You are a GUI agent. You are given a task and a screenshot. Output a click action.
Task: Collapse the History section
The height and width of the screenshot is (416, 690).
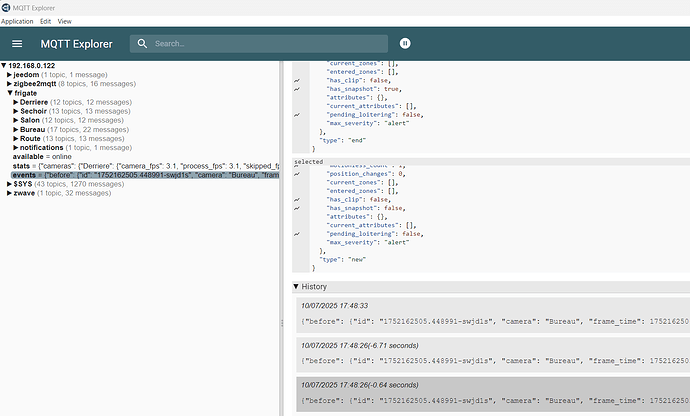[296, 287]
